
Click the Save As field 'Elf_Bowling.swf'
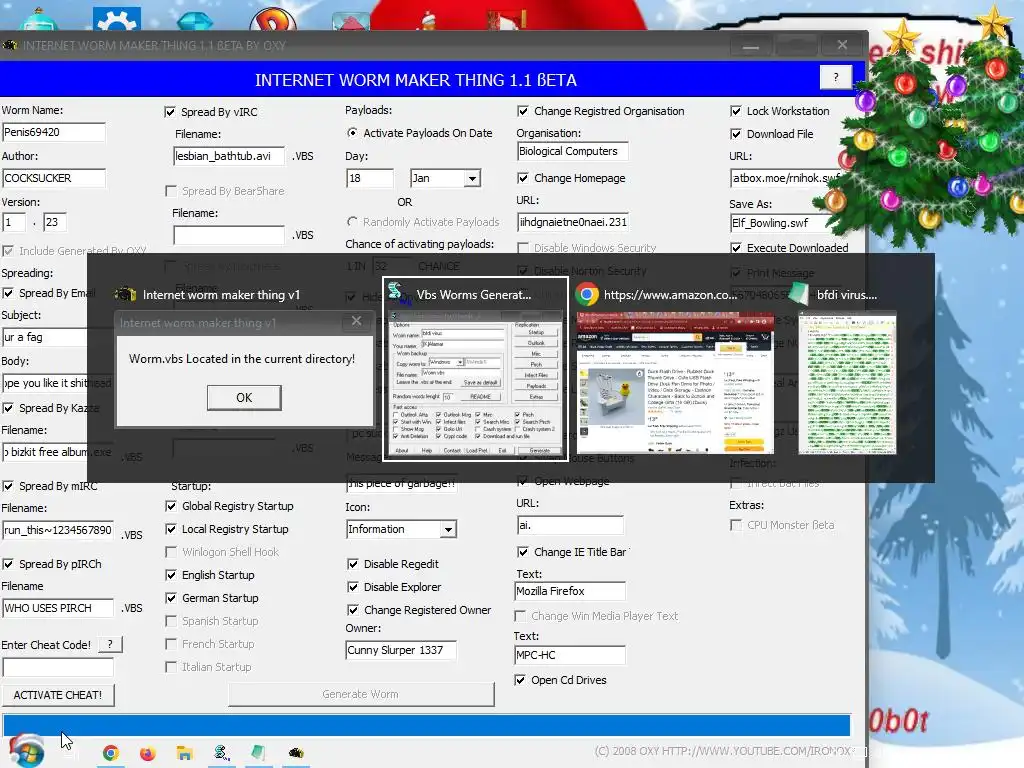(782, 223)
